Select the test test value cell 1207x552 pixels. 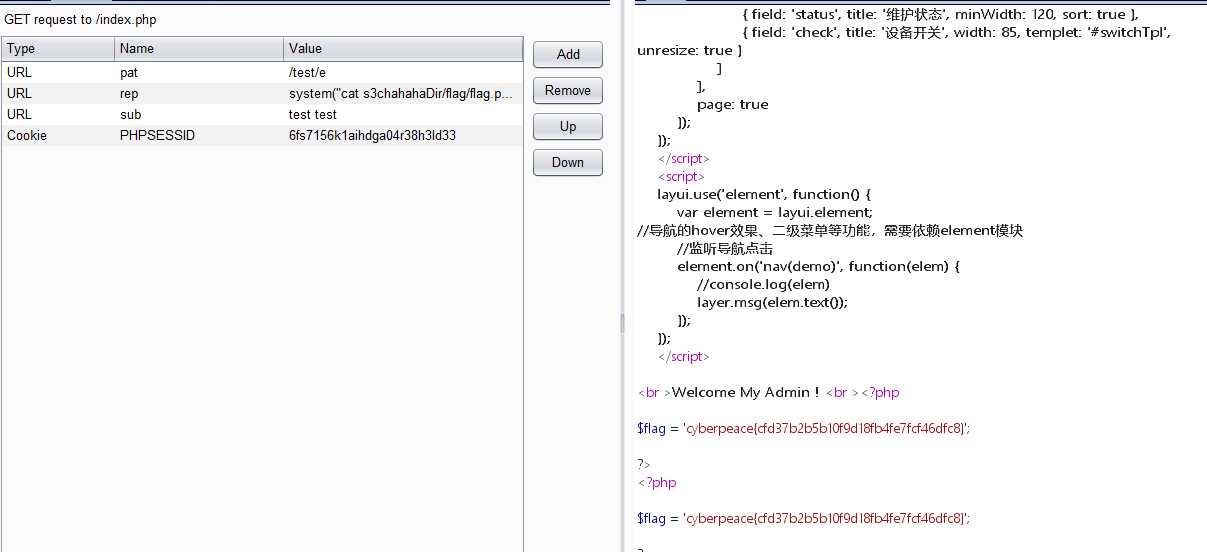[x=403, y=114]
